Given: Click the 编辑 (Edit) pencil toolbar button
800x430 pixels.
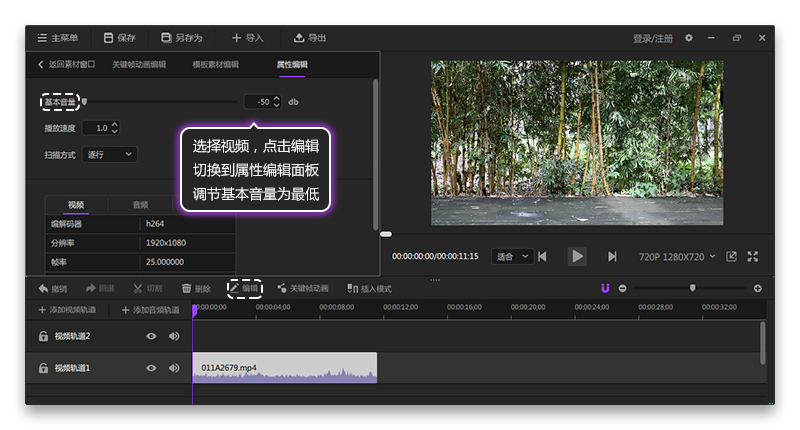Looking at the screenshot, I should pyautogui.click(x=244, y=288).
